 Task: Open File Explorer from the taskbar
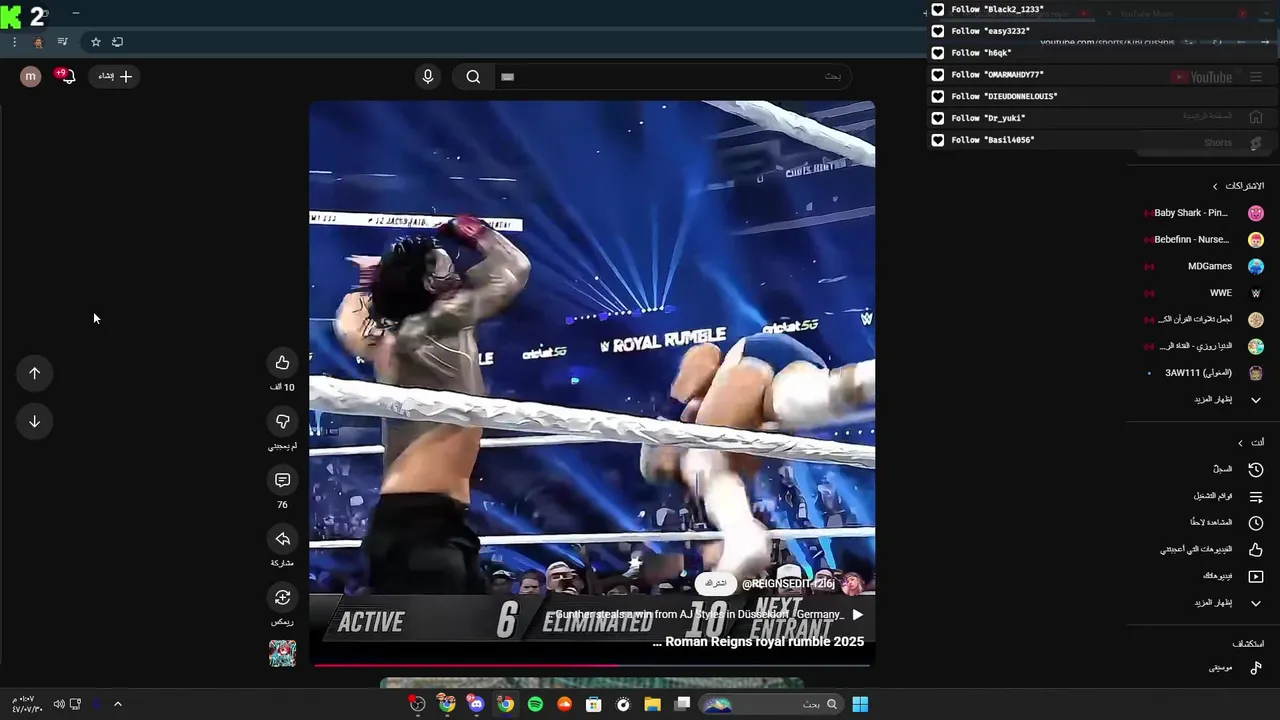(x=653, y=704)
